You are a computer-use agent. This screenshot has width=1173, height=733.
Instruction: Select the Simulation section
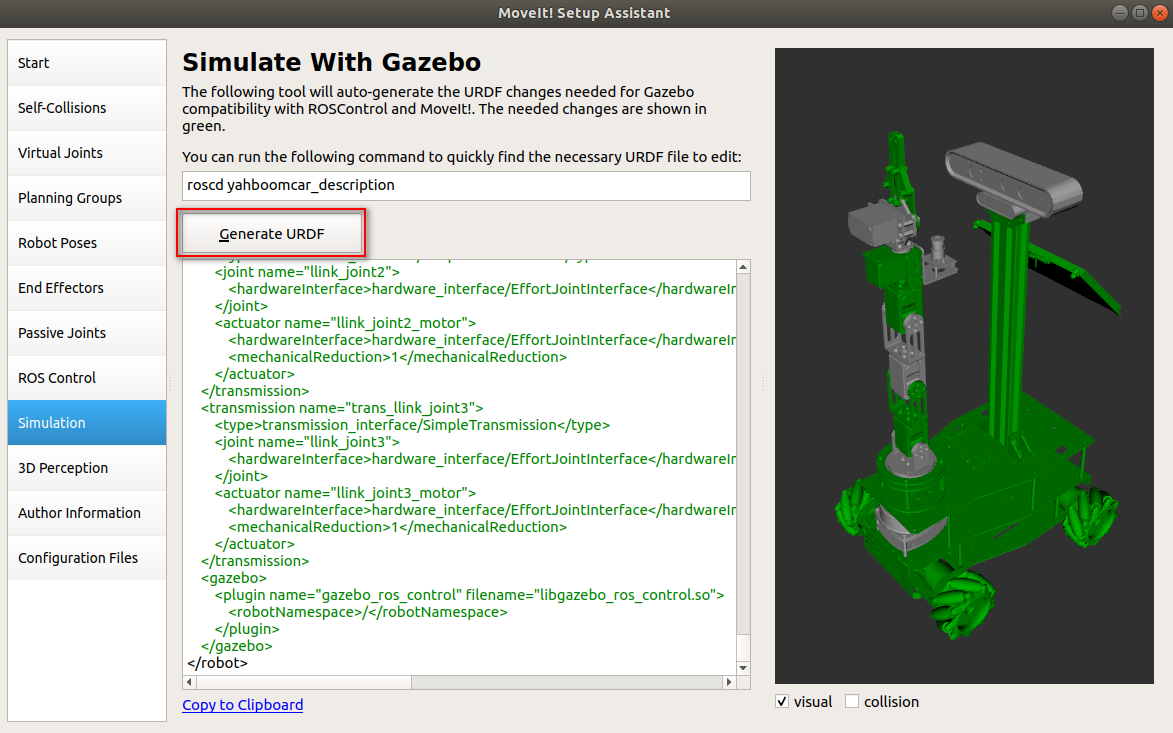pyautogui.click(x=87, y=423)
